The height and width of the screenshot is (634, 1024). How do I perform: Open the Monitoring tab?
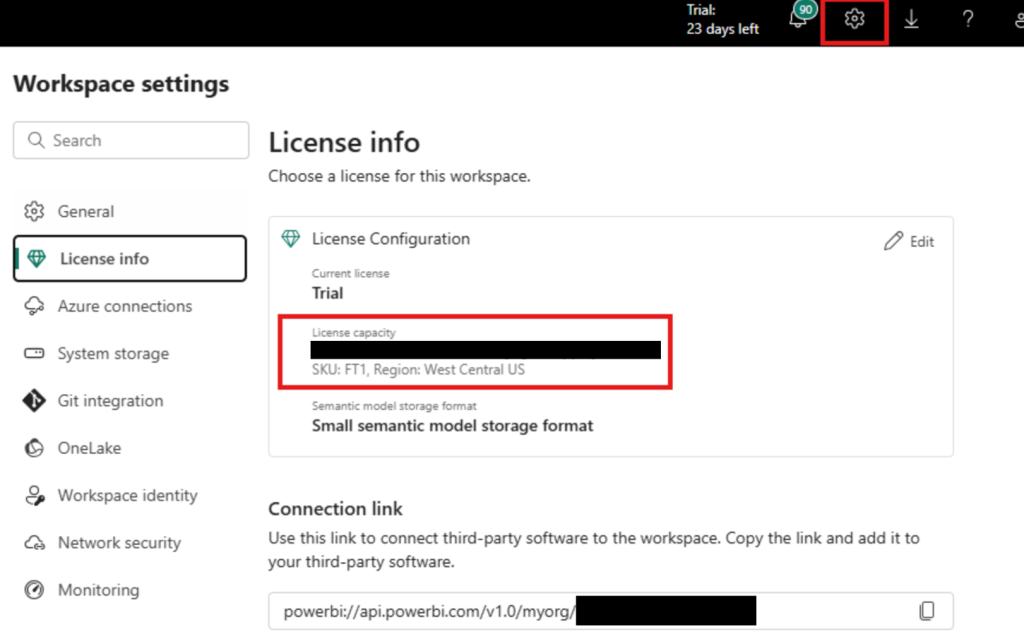(129, 590)
